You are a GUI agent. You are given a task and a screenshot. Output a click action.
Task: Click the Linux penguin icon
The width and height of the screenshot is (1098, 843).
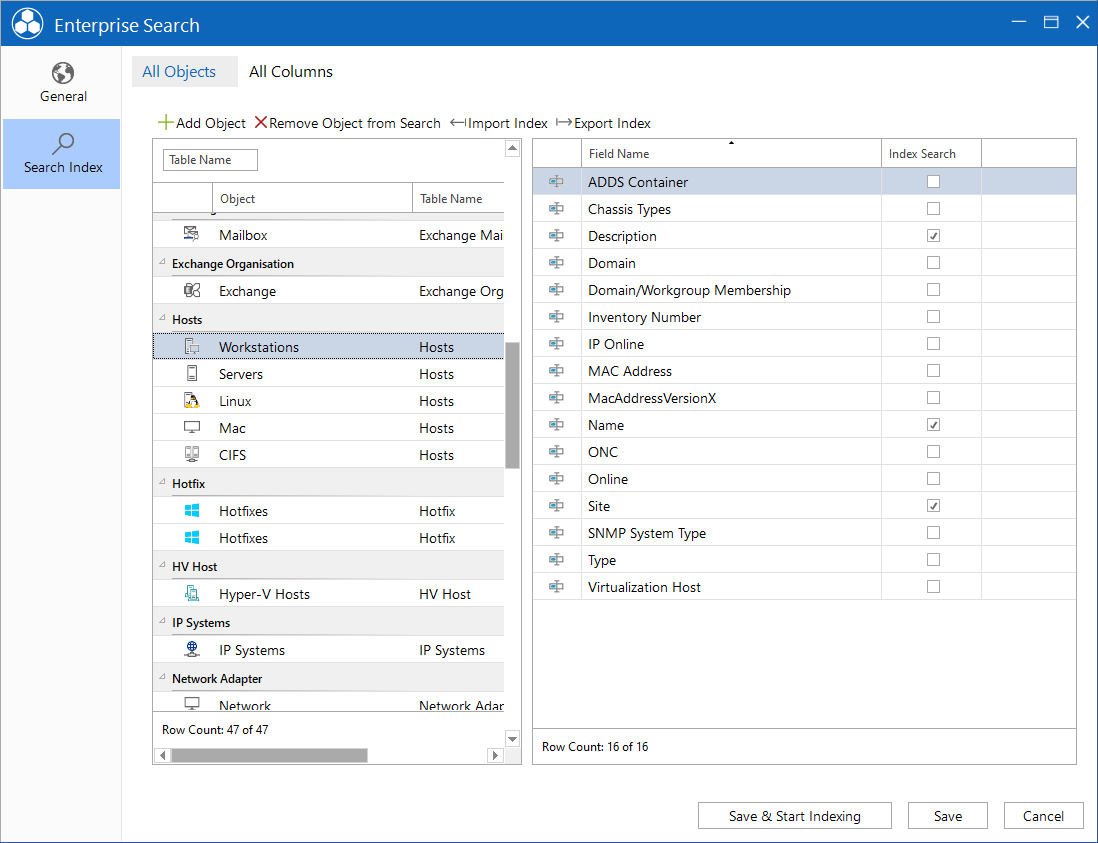191,400
